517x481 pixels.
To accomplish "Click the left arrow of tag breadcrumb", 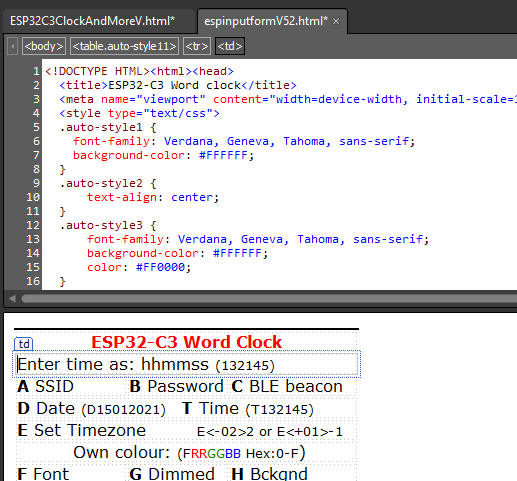I will 13,46.
